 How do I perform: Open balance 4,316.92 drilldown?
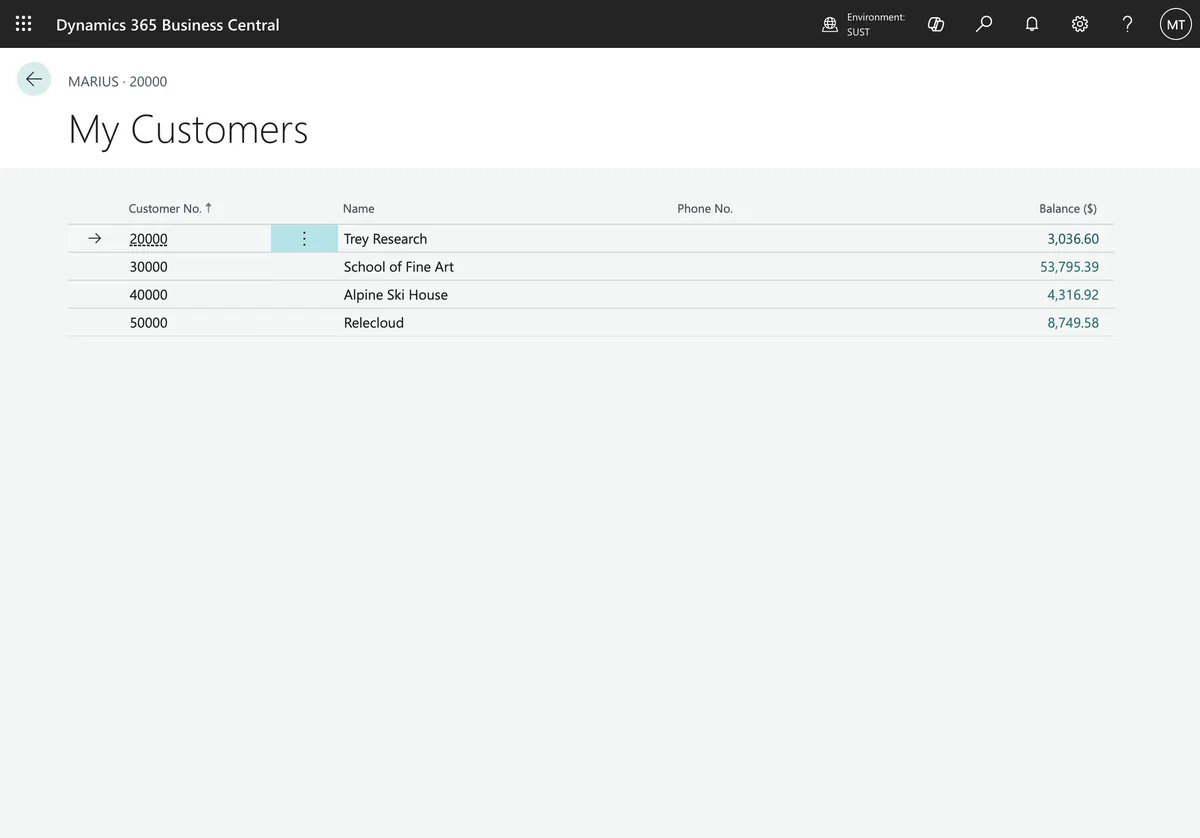(1073, 295)
